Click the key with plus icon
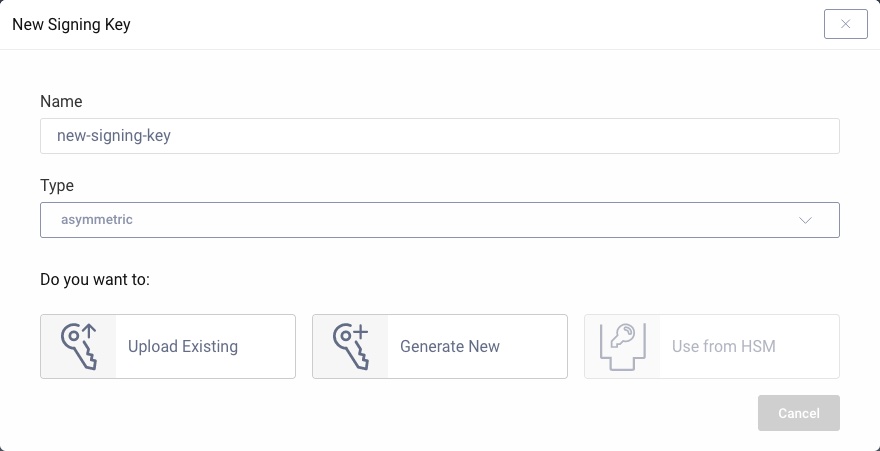The height and width of the screenshot is (451, 880). (350, 346)
